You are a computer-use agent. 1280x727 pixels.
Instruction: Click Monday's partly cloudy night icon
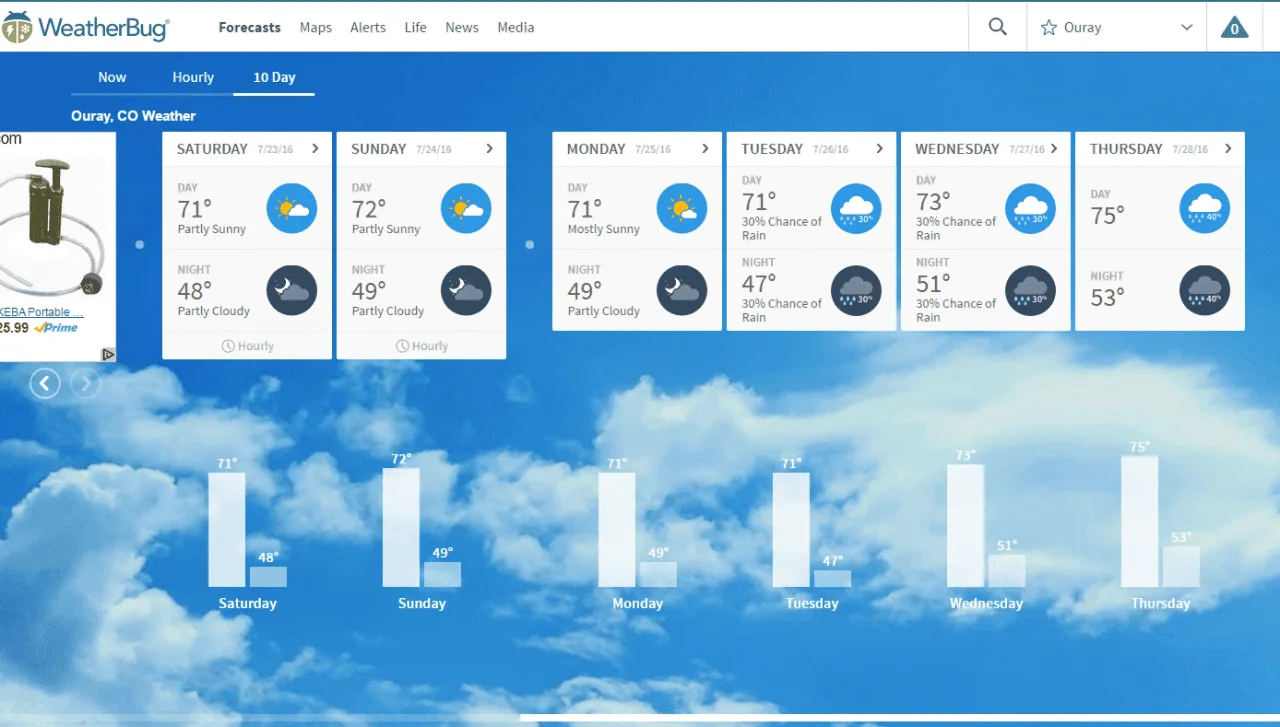[682, 291]
